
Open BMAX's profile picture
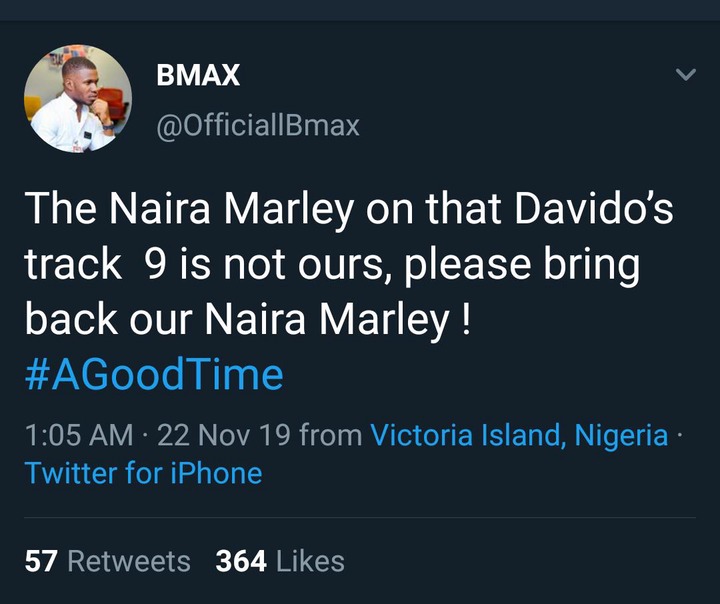[78, 99]
